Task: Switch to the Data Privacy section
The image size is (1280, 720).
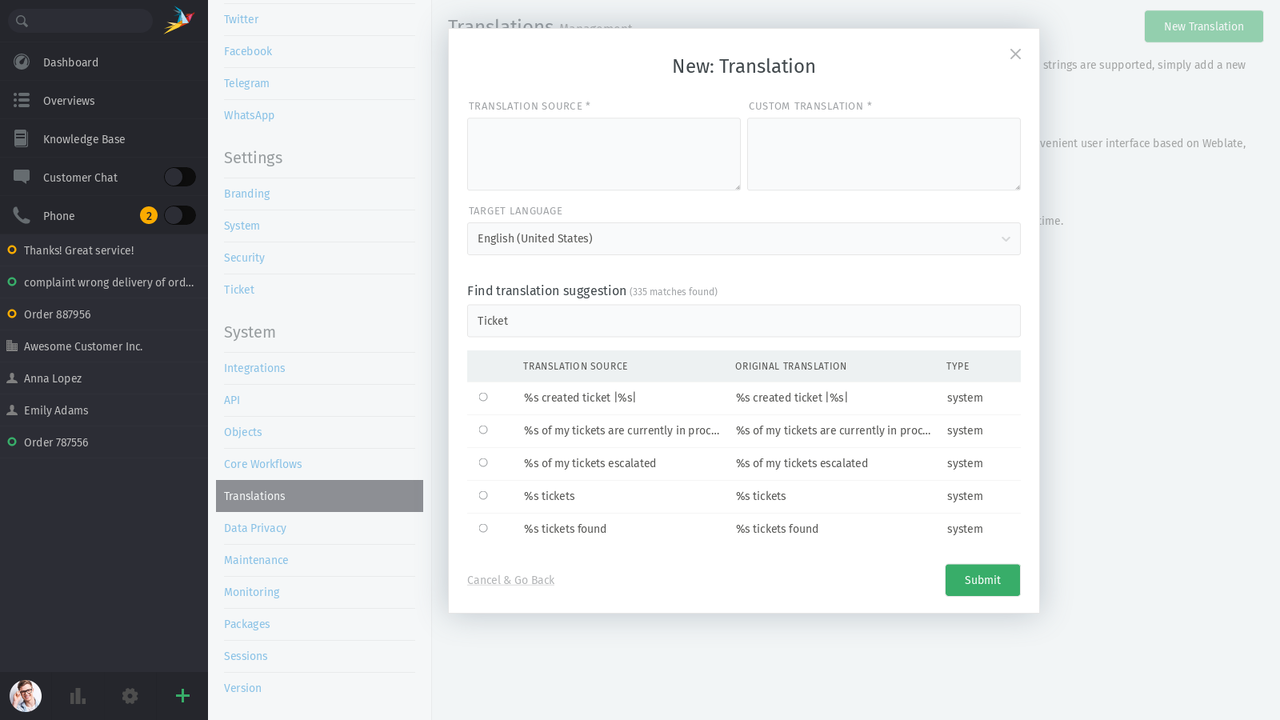Action: pyautogui.click(x=254, y=527)
